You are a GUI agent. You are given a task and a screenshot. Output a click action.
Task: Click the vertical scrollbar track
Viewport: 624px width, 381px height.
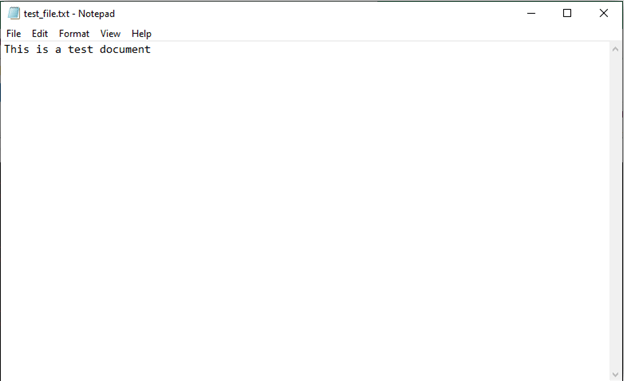(x=615, y=212)
